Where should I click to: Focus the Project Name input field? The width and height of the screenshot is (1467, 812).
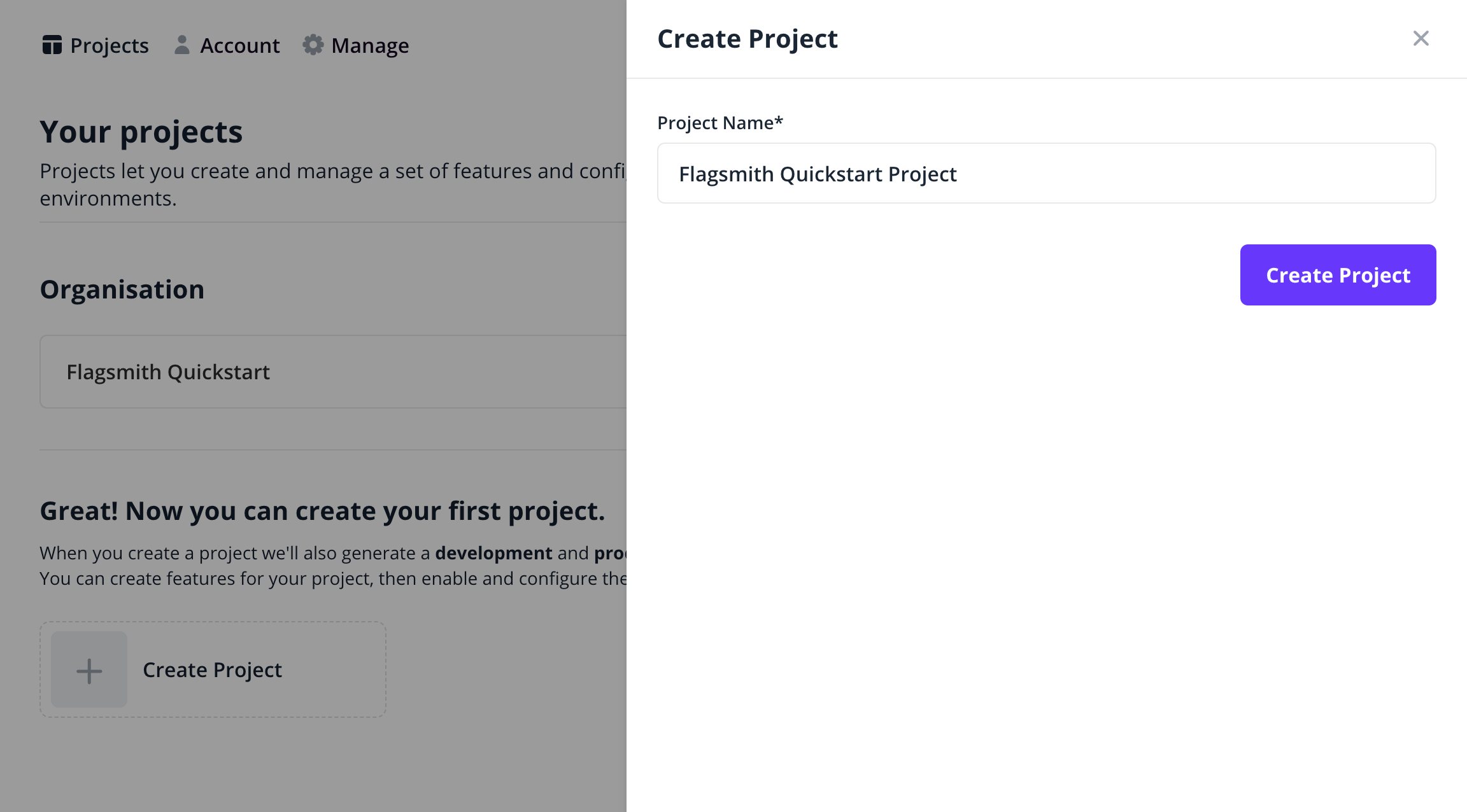(x=1045, y=174)
